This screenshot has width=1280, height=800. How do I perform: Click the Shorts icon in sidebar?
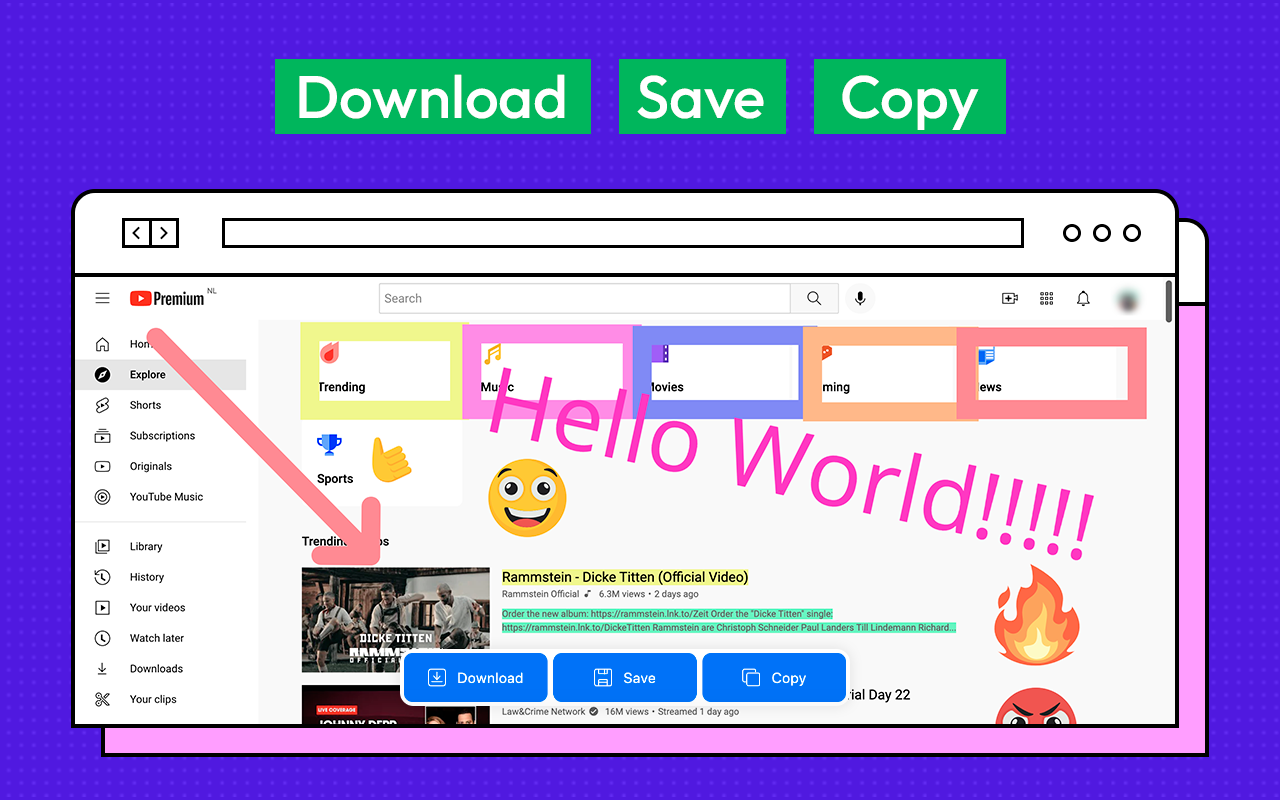[x=102, y=405]
